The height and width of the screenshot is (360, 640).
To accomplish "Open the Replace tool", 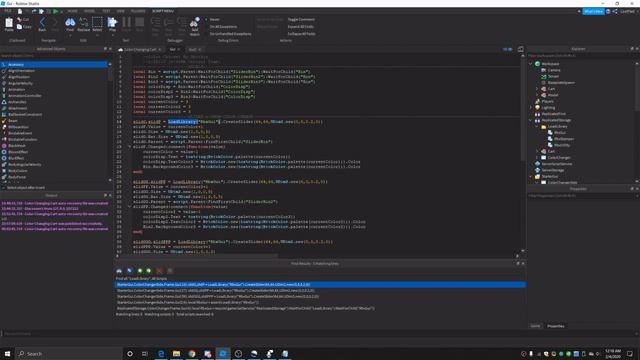I will pos(84,24).
